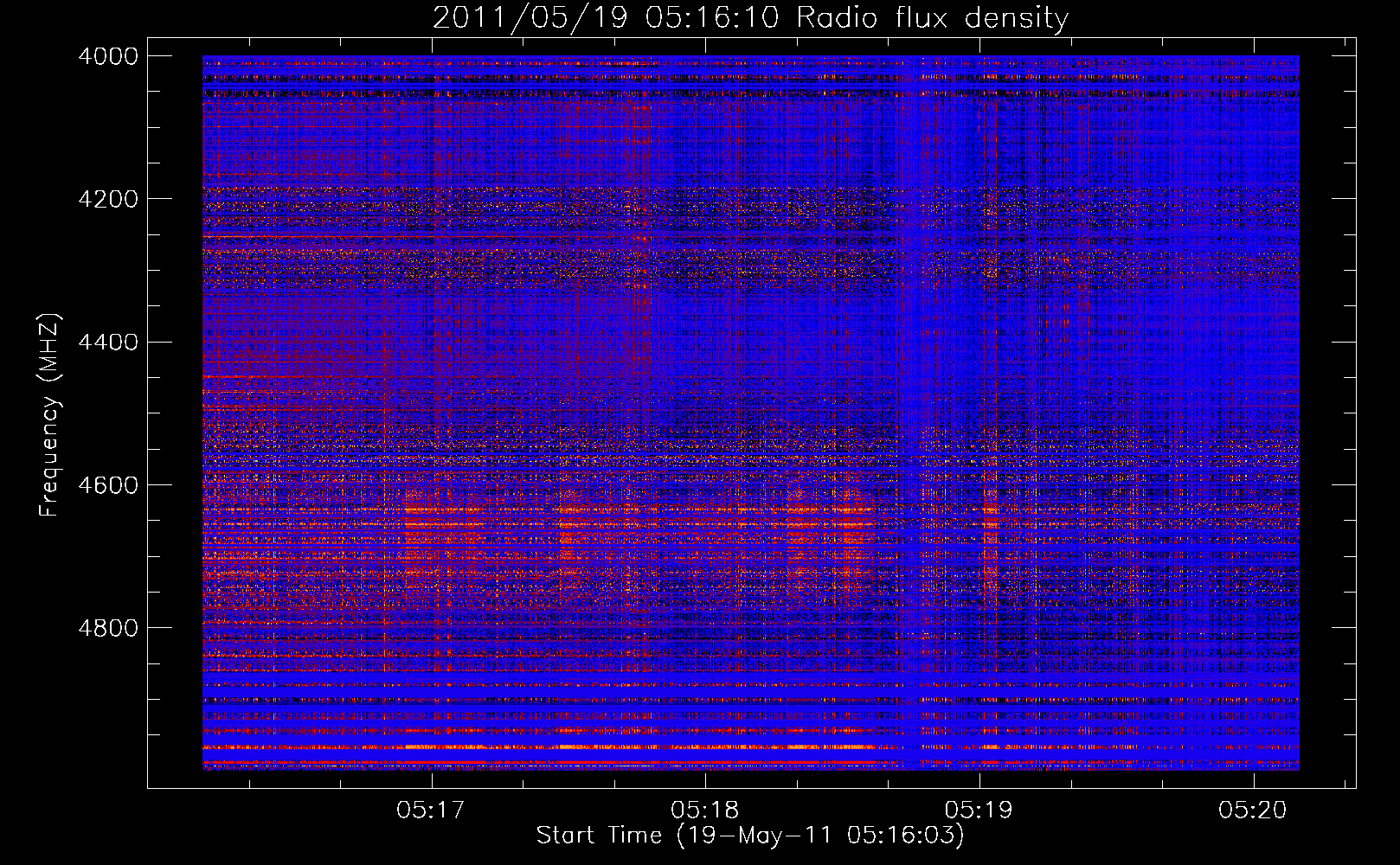Click the 4400 frequency tick label
Viewport: 1400px width, 865px height.
(108, 343)
